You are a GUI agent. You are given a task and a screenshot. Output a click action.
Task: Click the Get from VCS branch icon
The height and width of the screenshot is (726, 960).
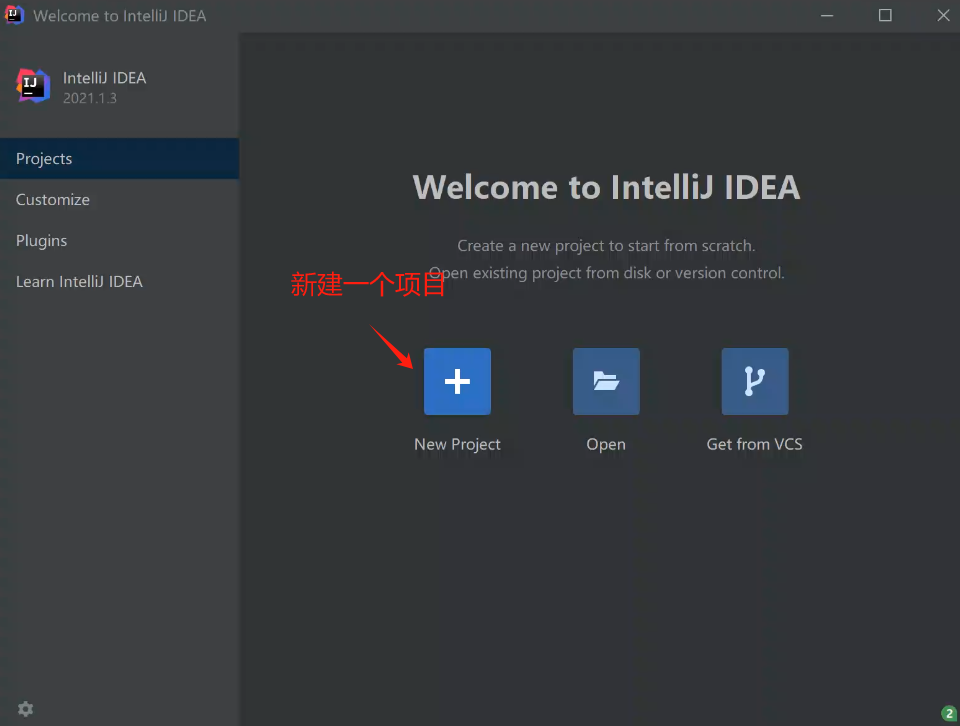point(755,381)
